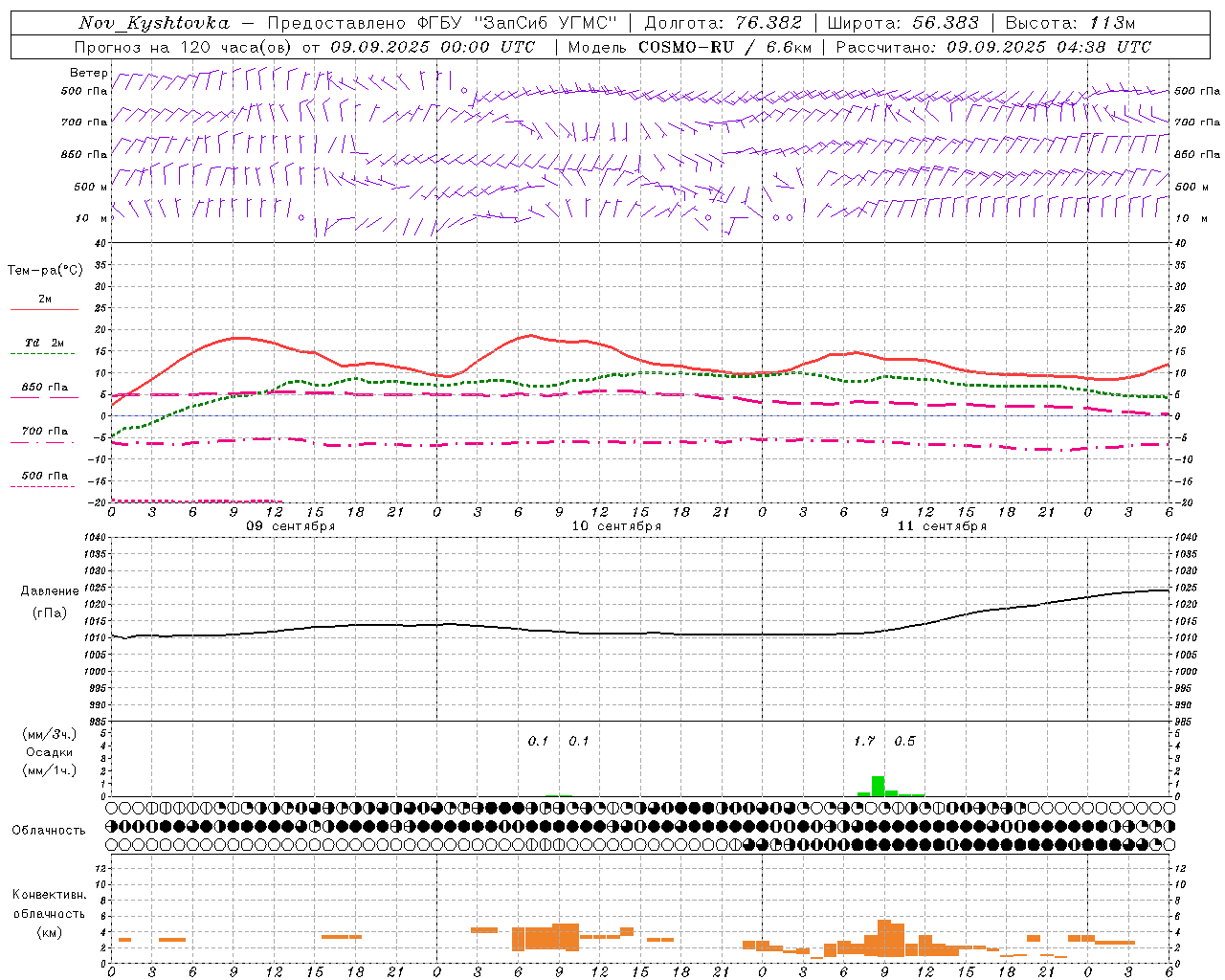Click the (мм/1ч.) precipitation unit label
Image resolution: width=1225 pixels, height=980 pixels.
[x=50, y=770]
